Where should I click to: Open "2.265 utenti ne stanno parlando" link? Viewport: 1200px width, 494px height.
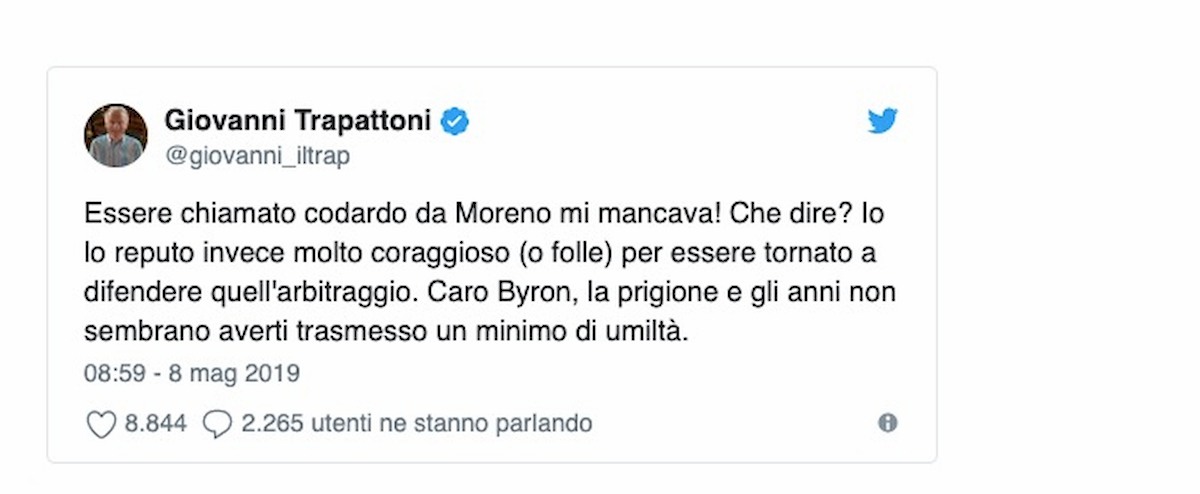pos(416,424)
